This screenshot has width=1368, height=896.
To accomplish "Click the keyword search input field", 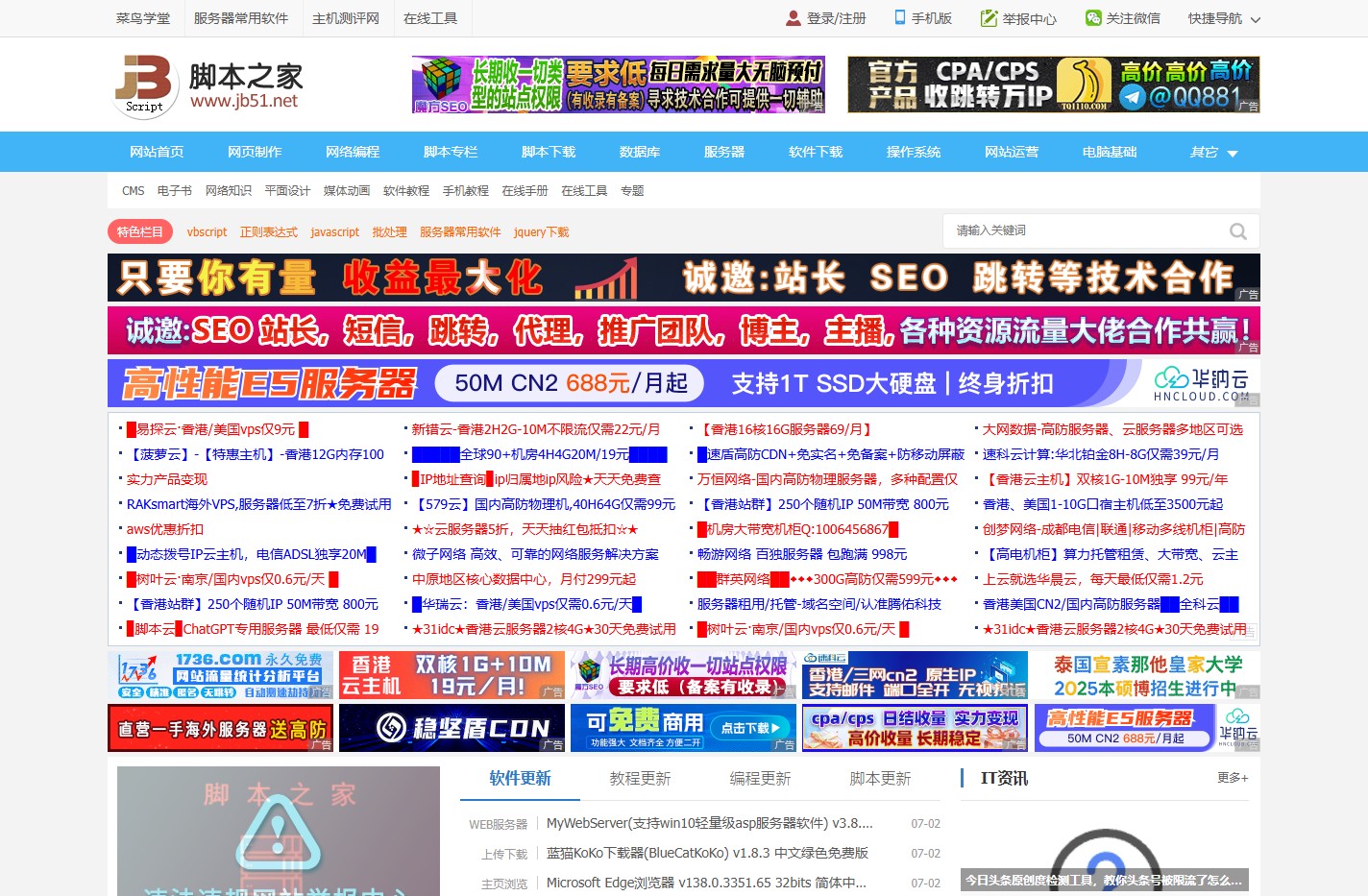I will click(1086, 230).
